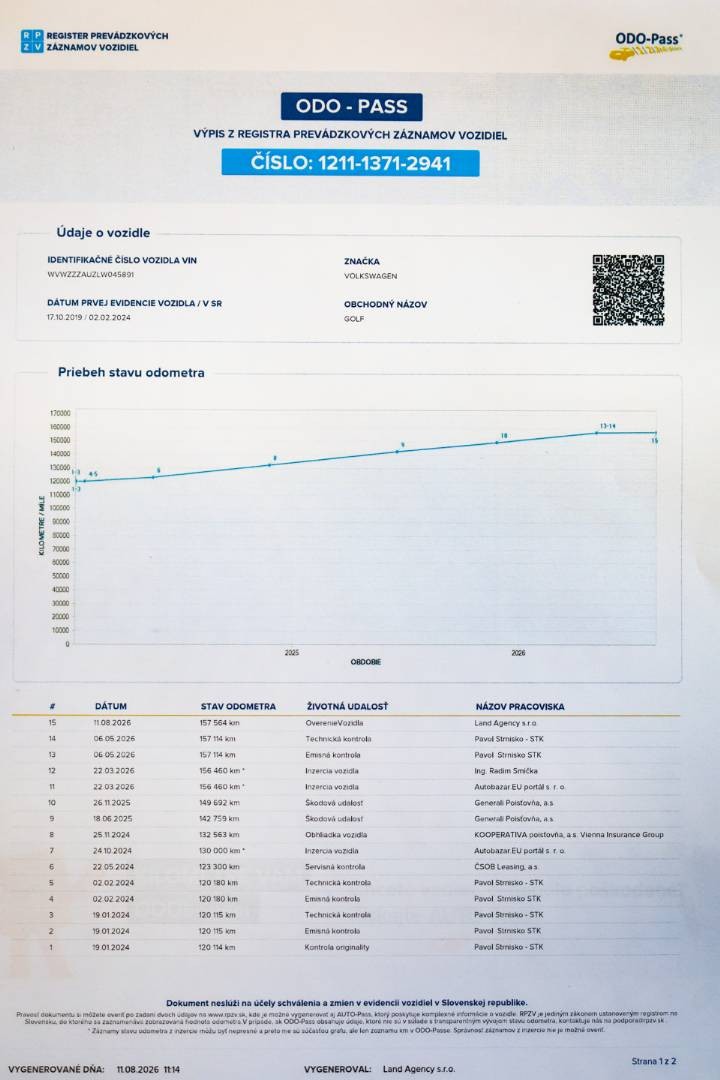Screen dimensions: 720x1080
Task: Select the dates 17.10.2019 / 02.02.2024
Action: pyautogui.click(x=88, y=318)
